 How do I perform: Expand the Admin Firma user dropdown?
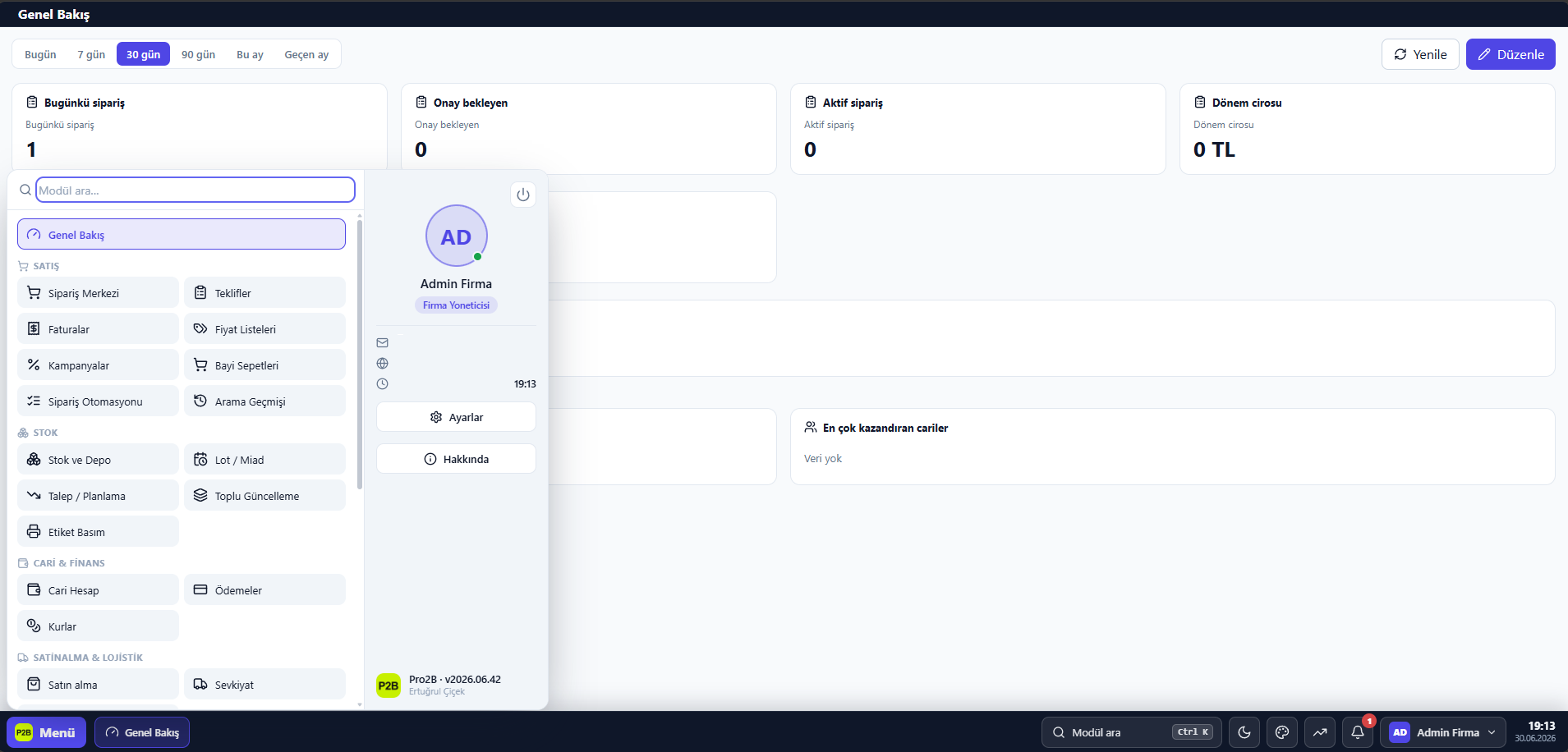coord(1443,732)
